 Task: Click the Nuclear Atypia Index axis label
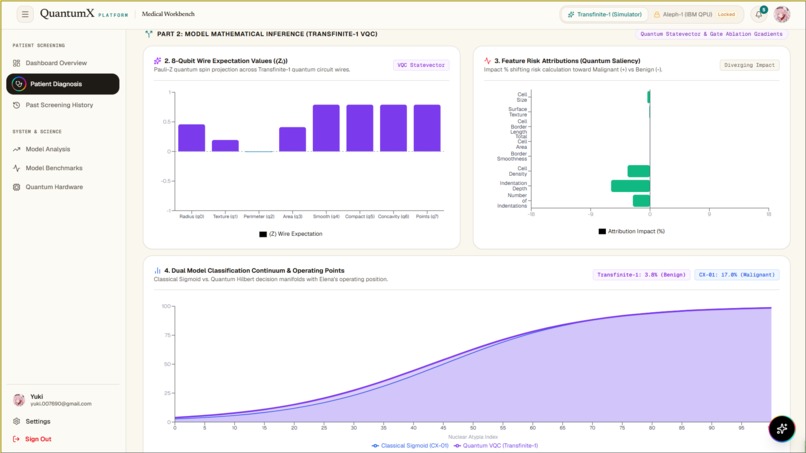click(473, 437)
